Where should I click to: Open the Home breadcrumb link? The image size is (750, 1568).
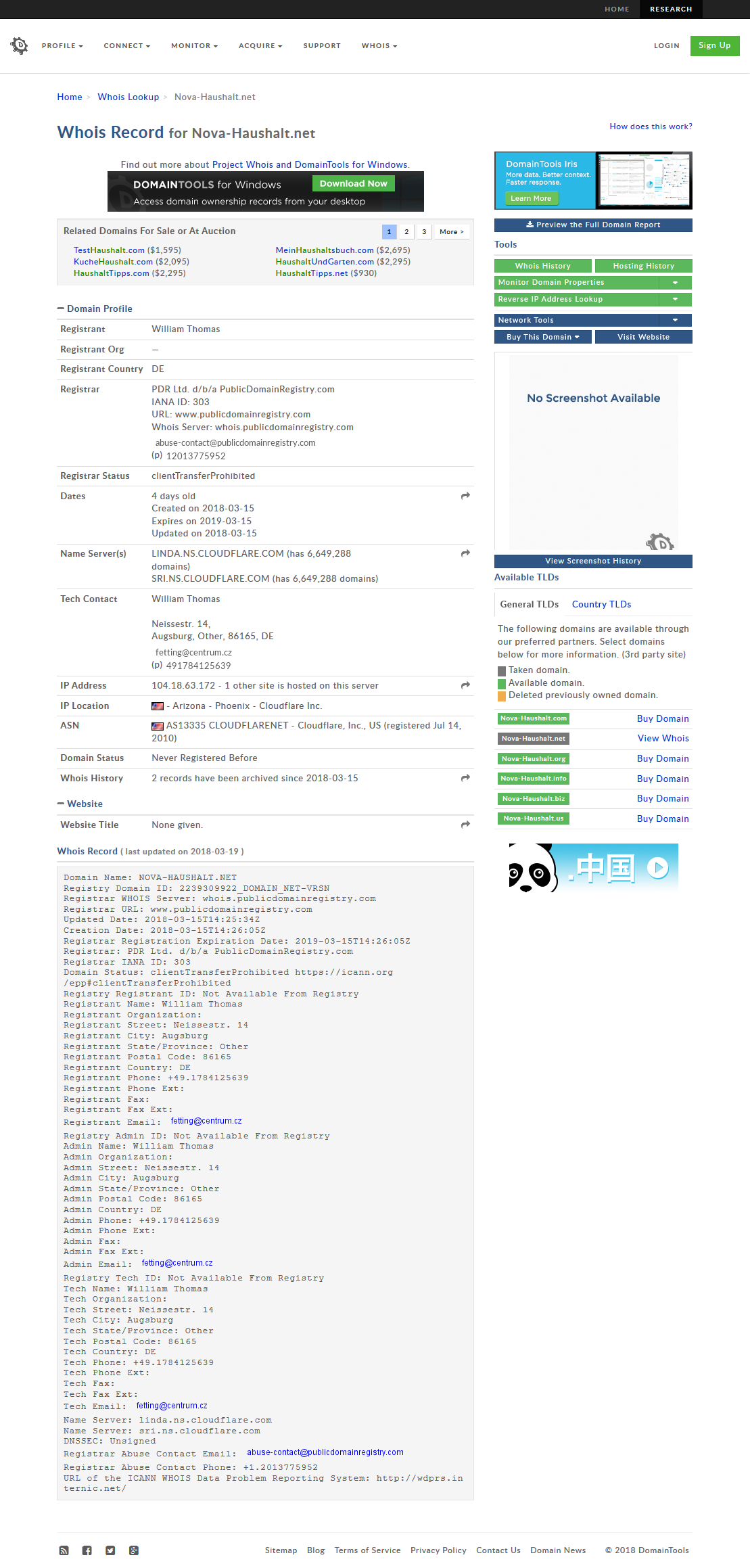pyautogui.click(x=70, y=97)
